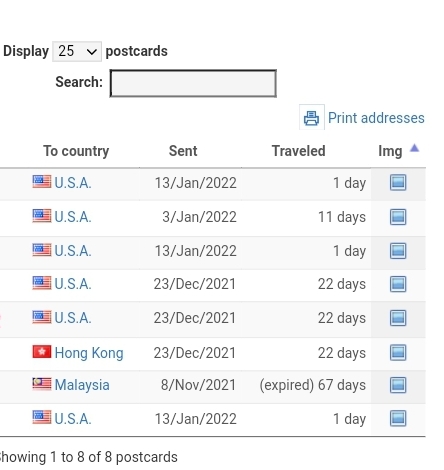Open image icon for 3/Jan/2022 postcard
Viewport: 444px width, 470px height.
[x=398, y=217]
